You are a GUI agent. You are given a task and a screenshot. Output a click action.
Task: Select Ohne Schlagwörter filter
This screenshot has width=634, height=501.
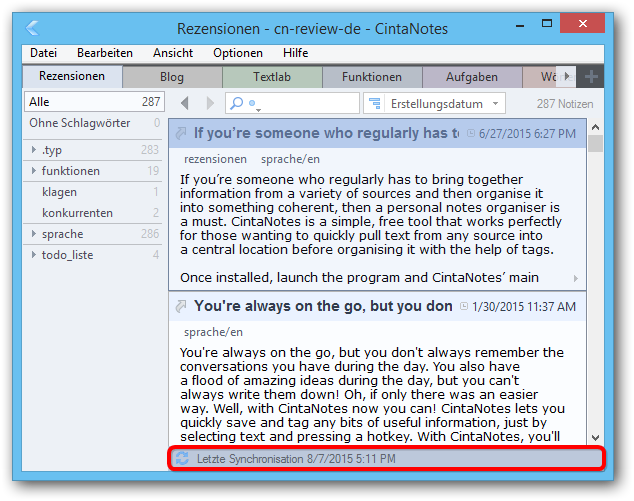coord(94,123)
